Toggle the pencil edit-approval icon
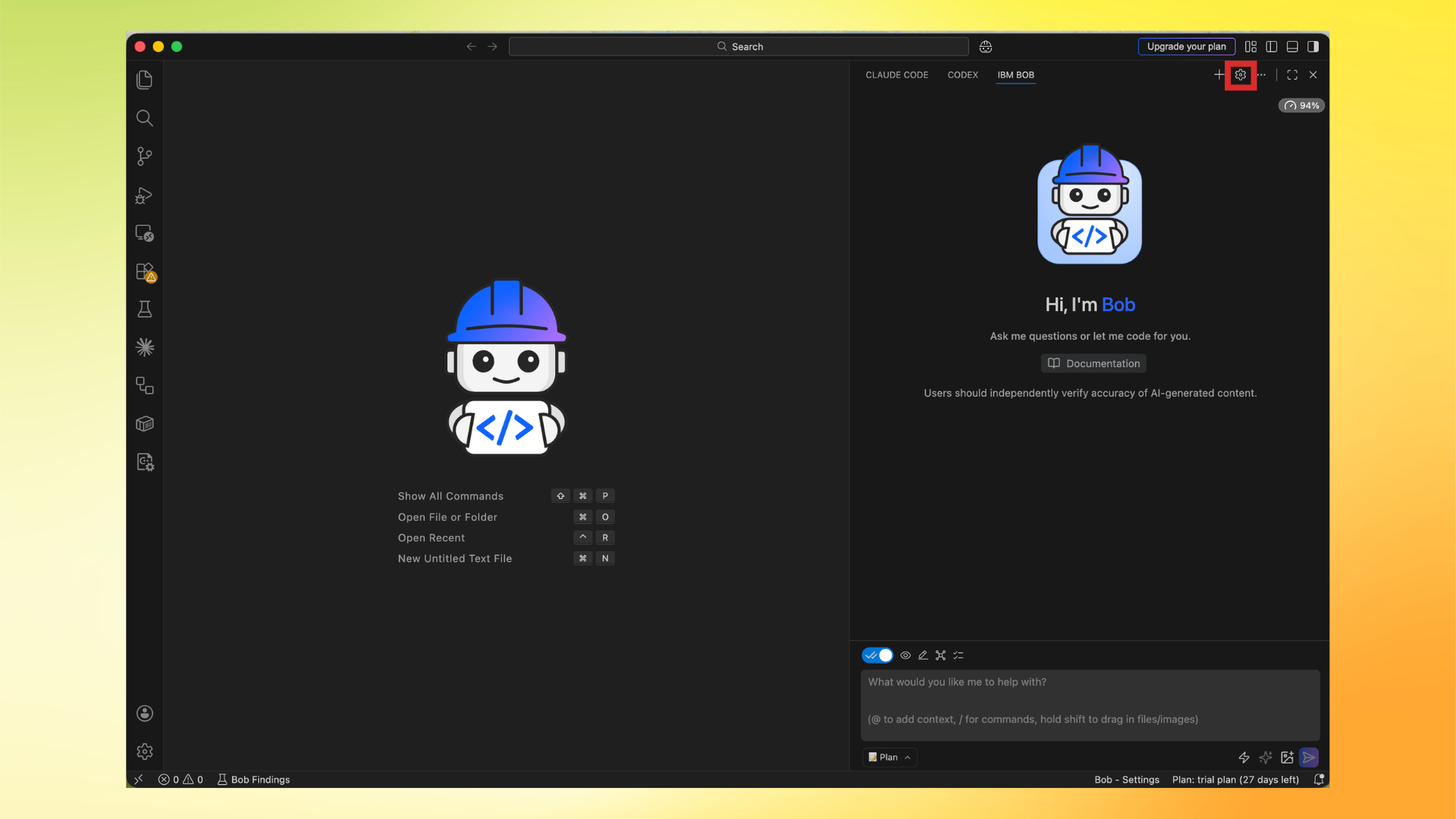The height and width of the screenshot is (819, 1456). [923, 655]
